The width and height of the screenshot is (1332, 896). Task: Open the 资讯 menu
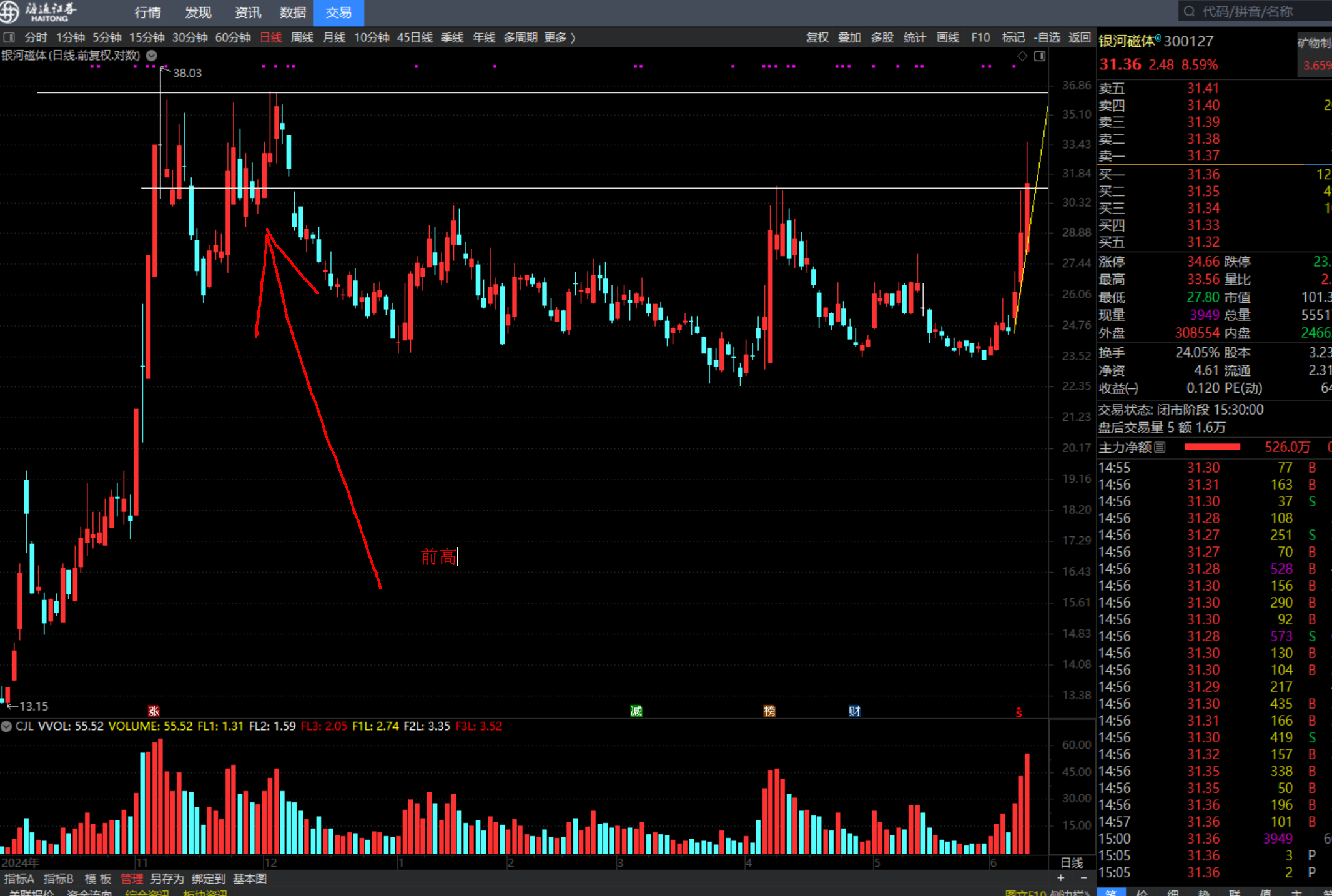248,12
